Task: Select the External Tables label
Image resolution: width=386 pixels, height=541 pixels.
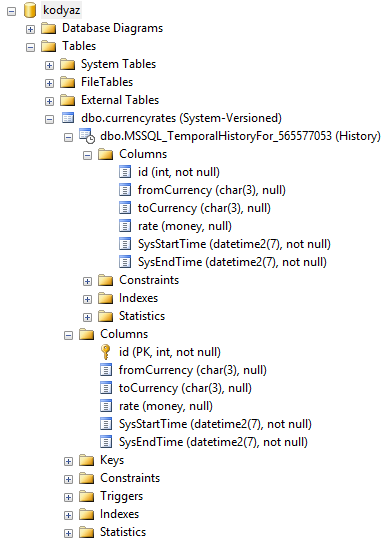Action: tap(120, 100)
